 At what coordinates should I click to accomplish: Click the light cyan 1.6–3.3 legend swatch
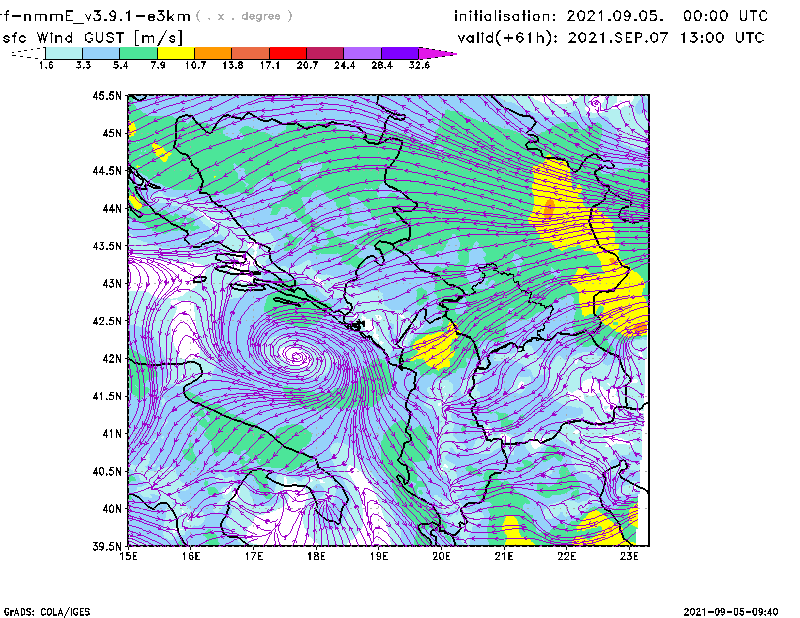point(64,53)
